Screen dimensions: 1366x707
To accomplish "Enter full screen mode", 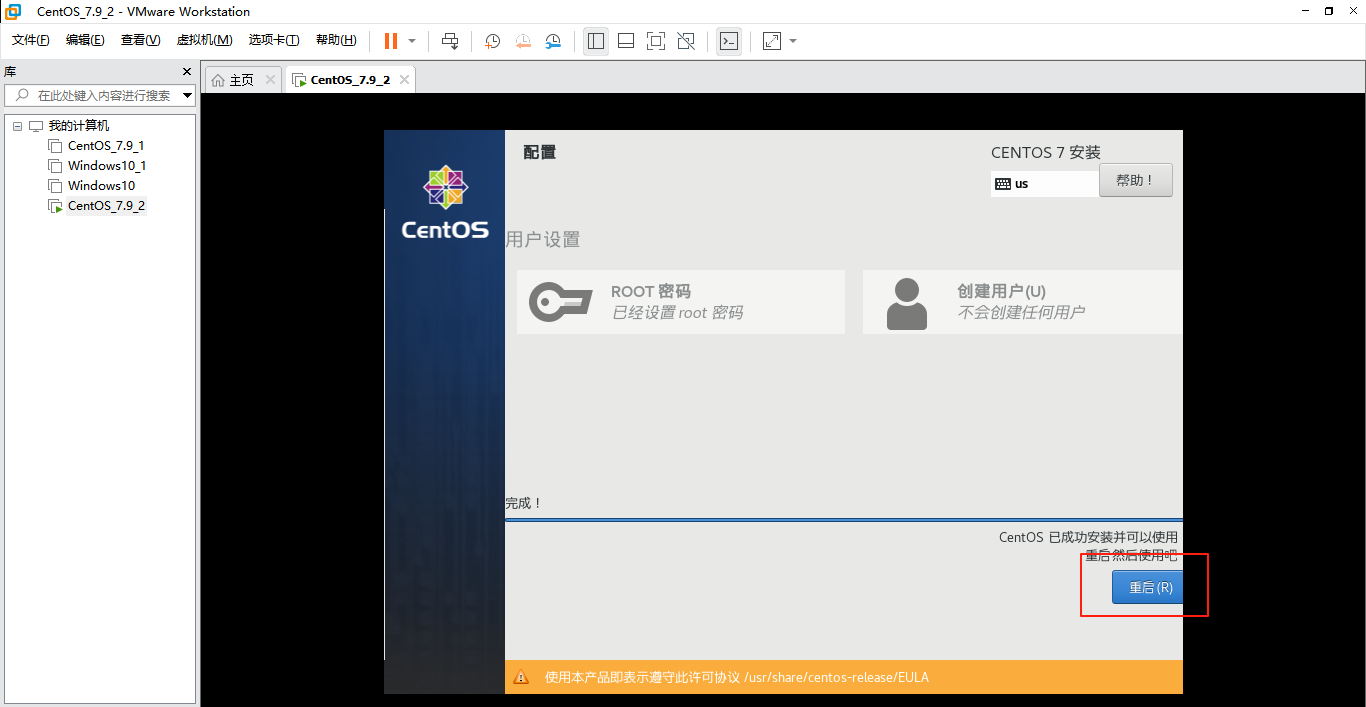I will click(x=655, y=41).
